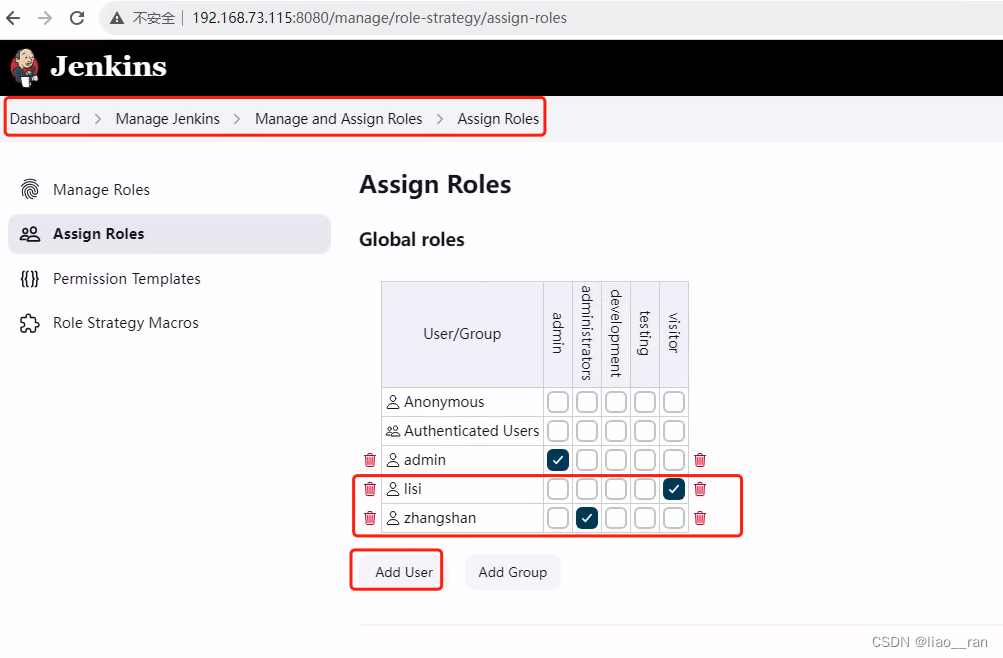
Task: Check development role for Authenticated Users
Action: [615, 431]
